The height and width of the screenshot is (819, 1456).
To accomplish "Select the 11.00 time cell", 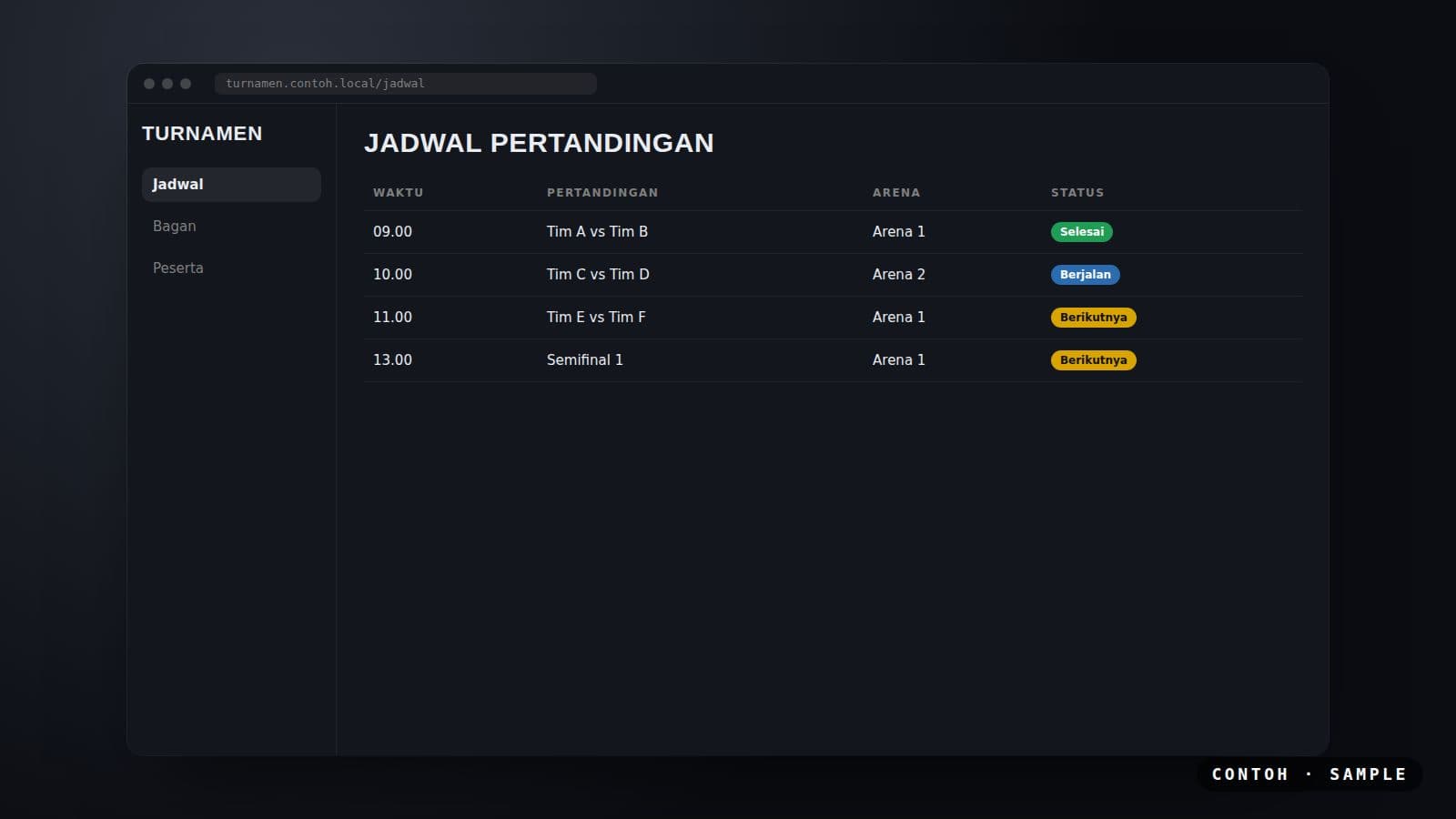I will point(392,318).
